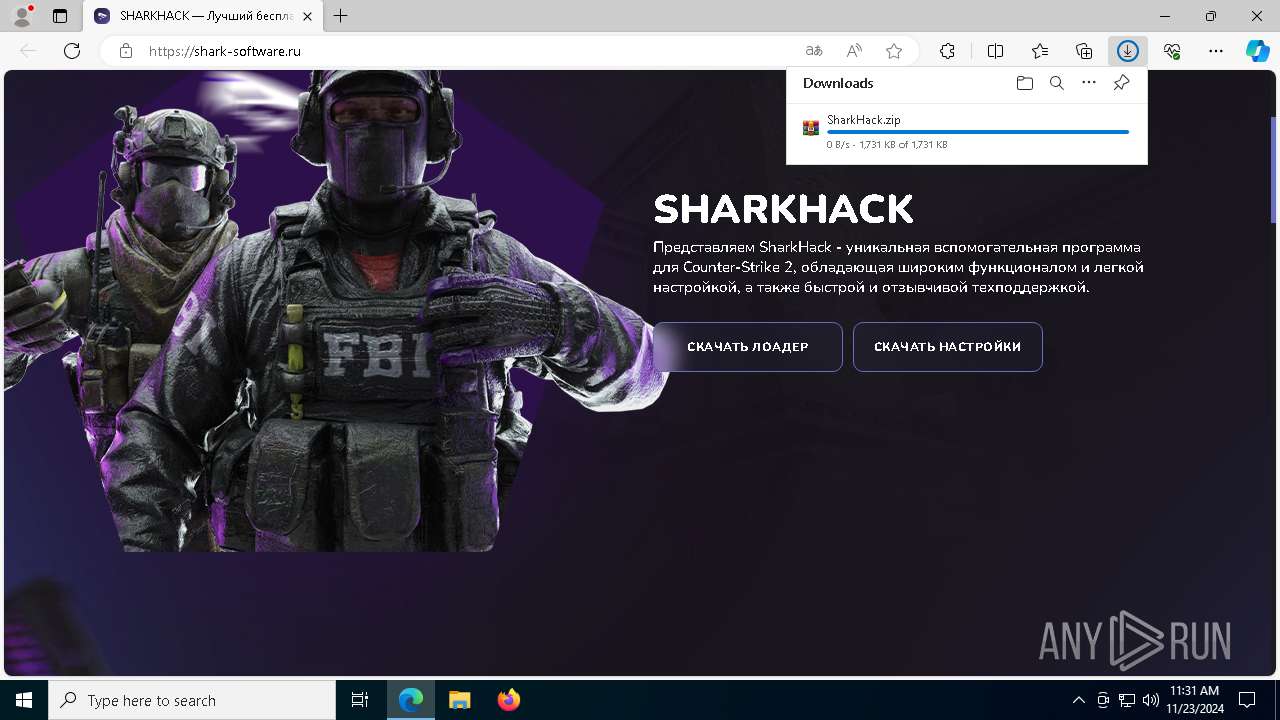Select the SHARKHACK browser tab

click(203, 16)
